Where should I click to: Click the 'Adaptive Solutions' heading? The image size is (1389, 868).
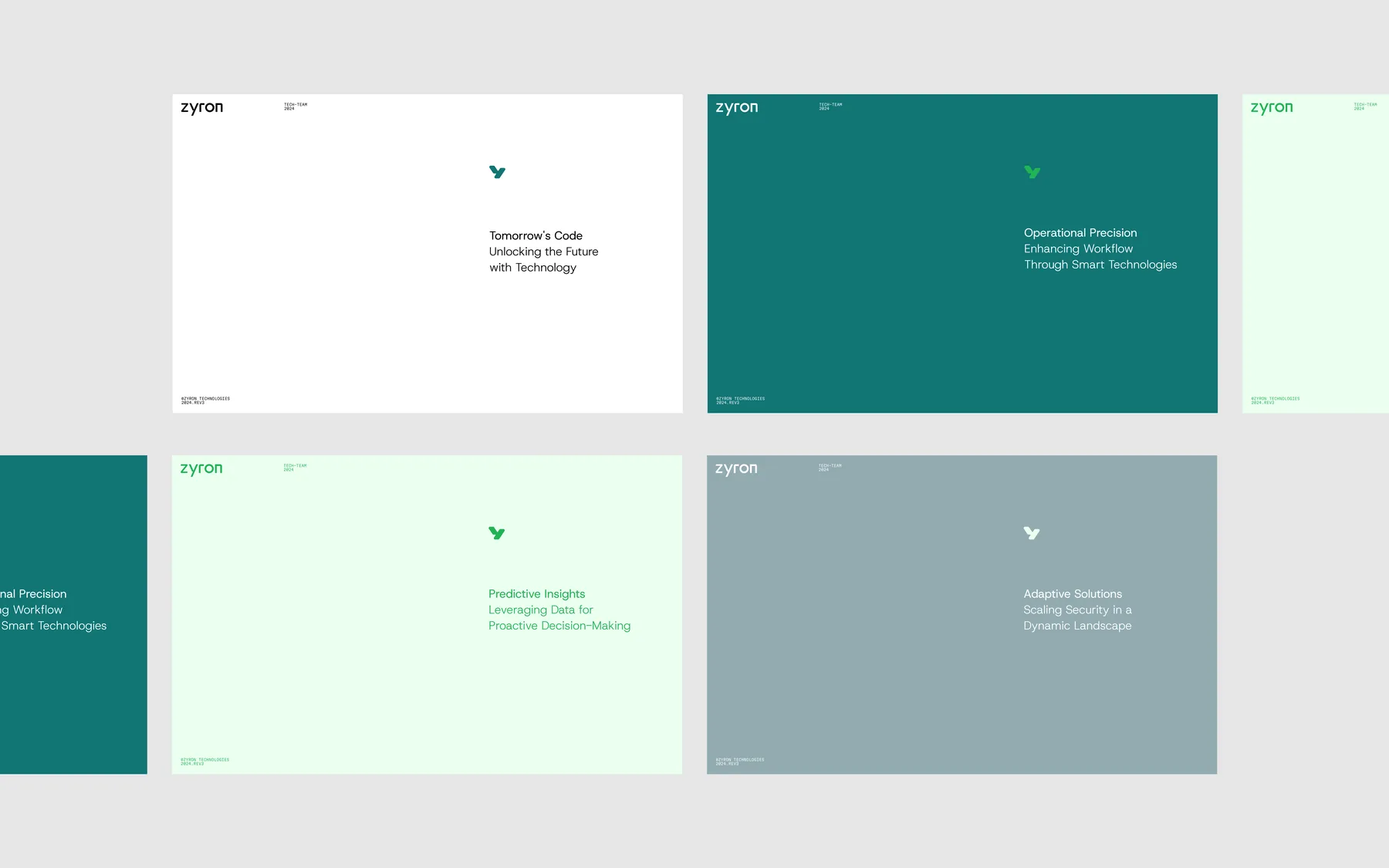click(1073, 594)
